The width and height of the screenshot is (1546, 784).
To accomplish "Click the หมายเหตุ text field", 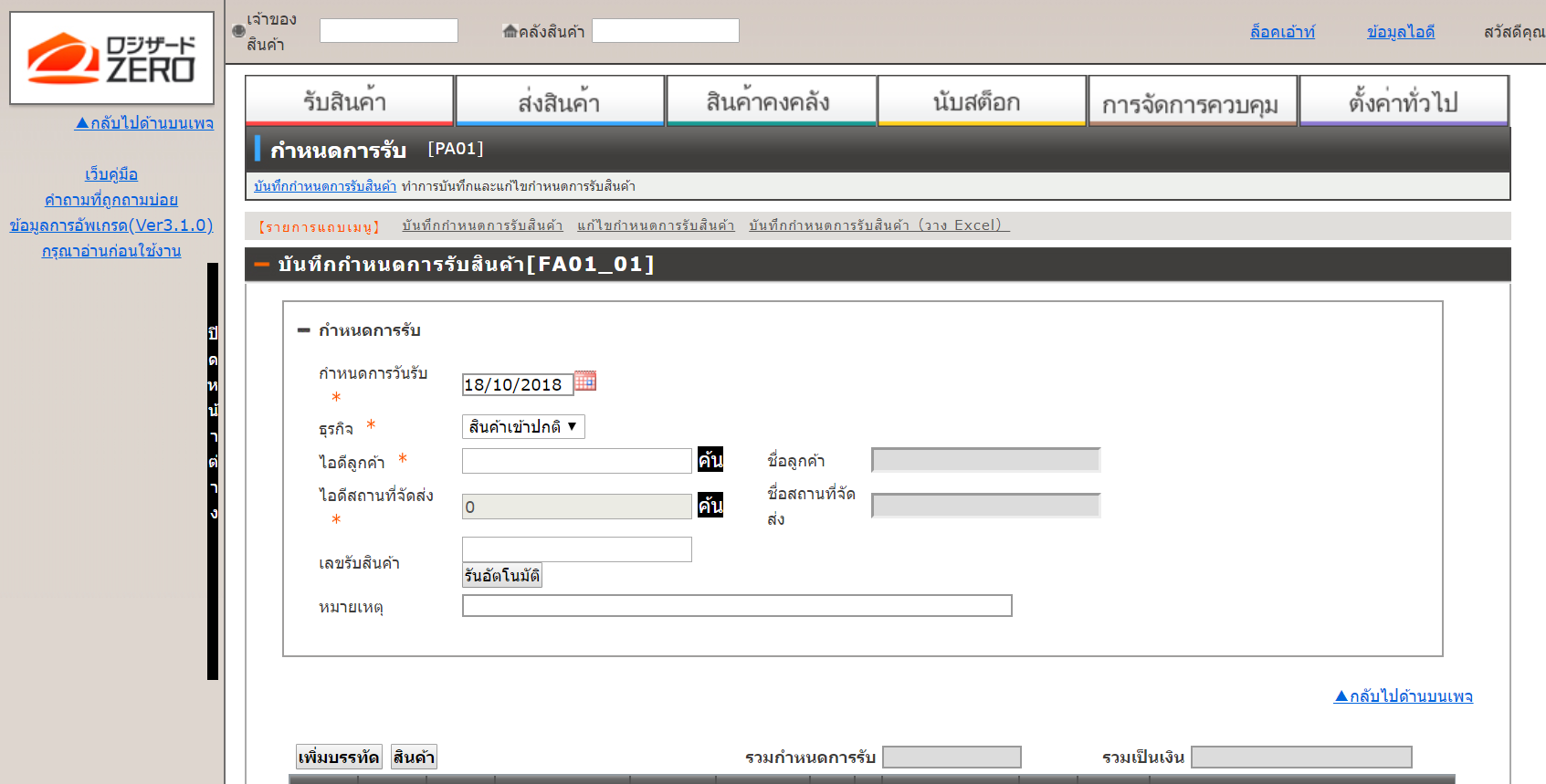I will [x=737, y=606].
